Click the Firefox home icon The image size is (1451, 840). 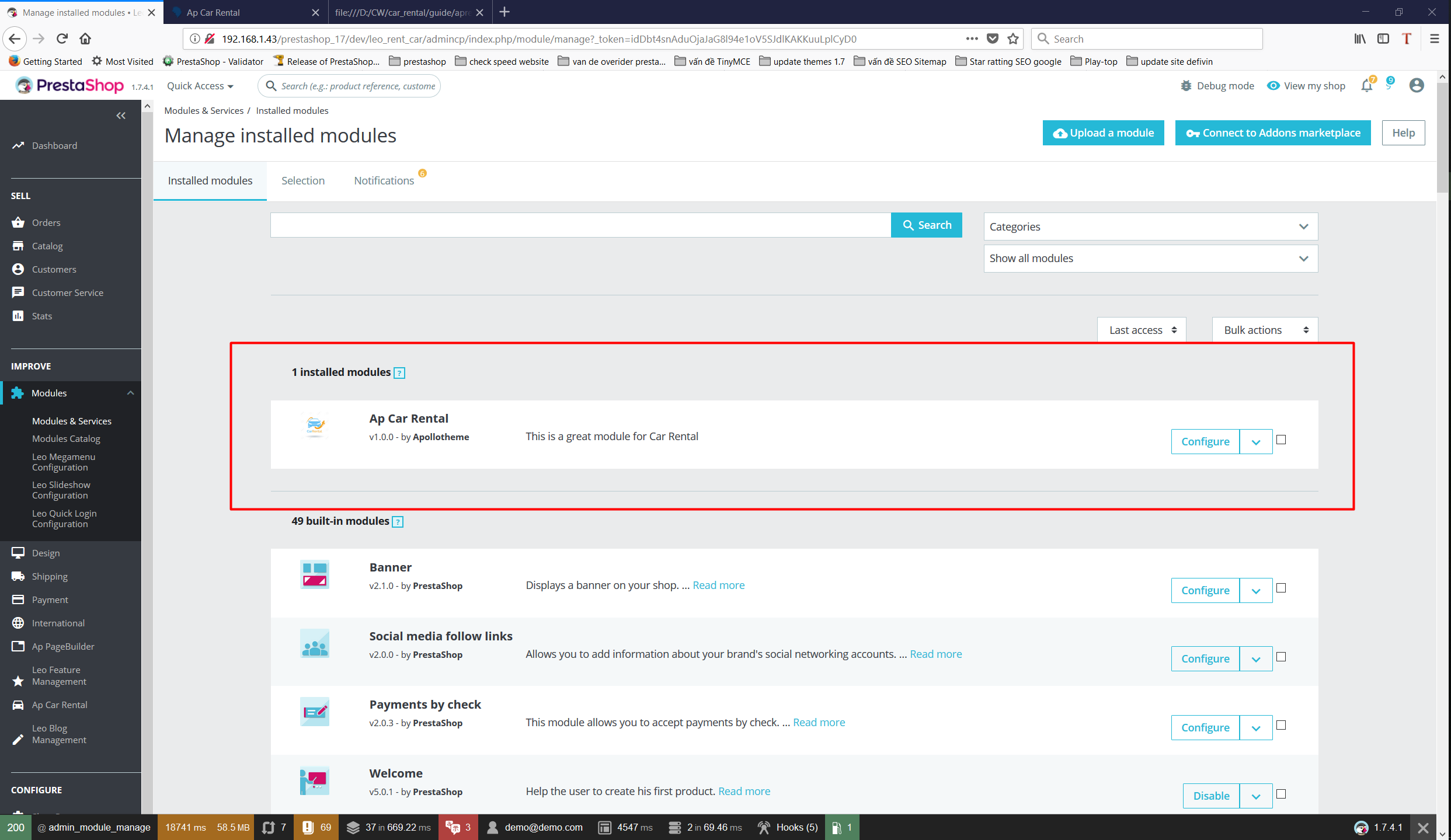[85, 39]
